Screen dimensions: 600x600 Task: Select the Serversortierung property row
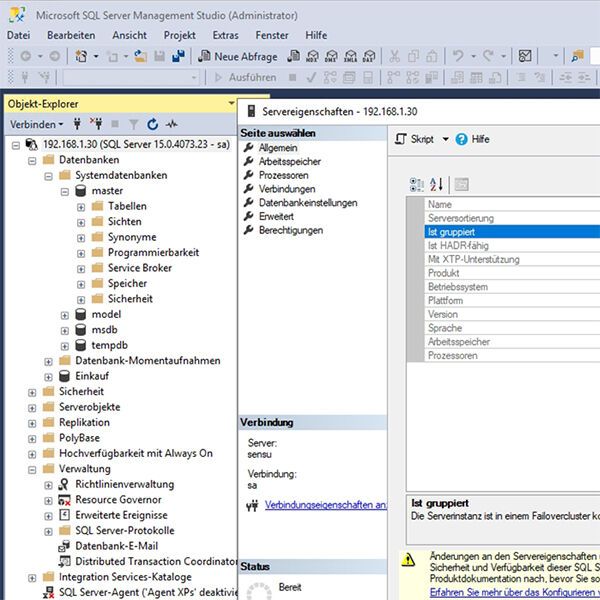(512, 218)
